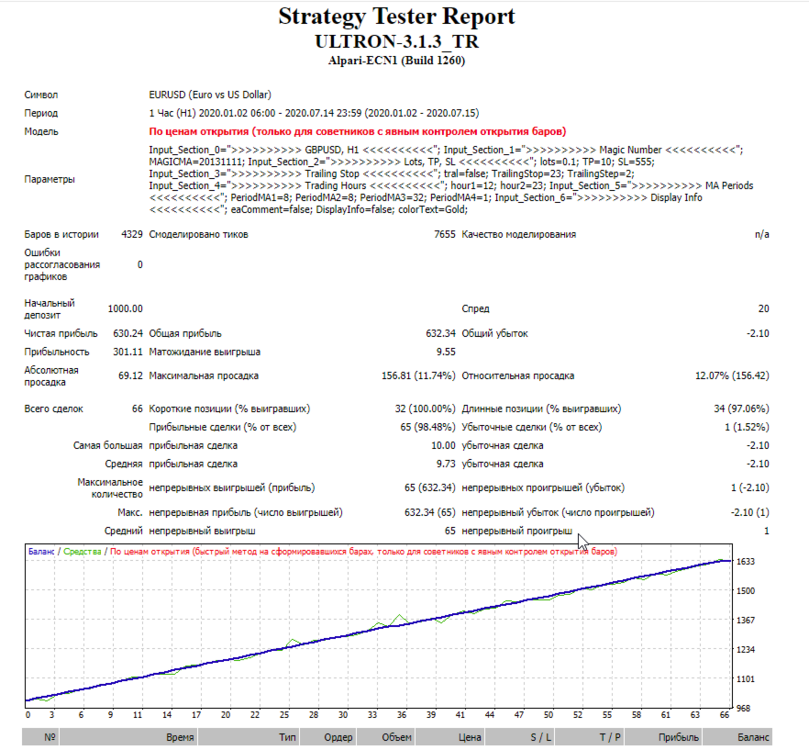809x750 pixels.
Task: Select the 'Модель' label
Action: 41,132
